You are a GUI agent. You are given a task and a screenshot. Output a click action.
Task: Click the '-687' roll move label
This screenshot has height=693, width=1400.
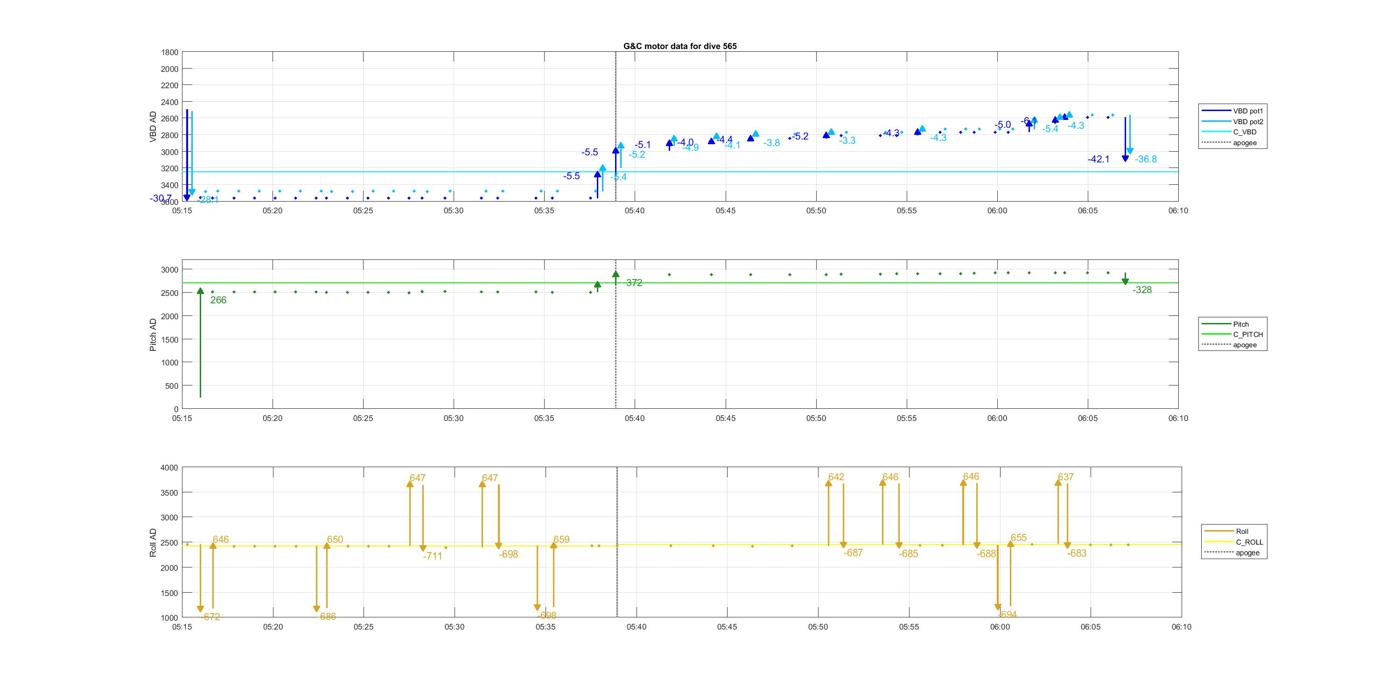853,553
